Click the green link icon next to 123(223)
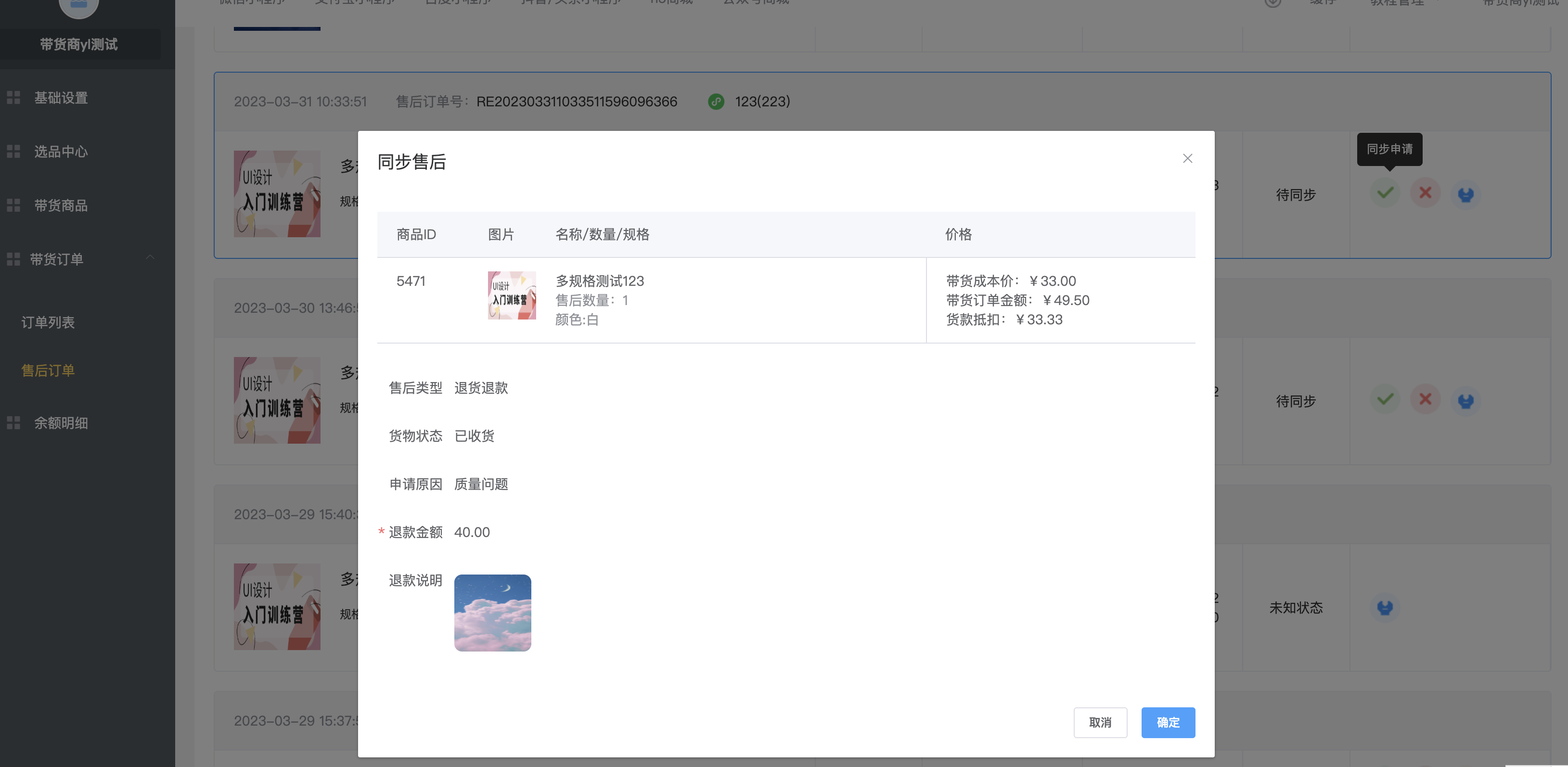 click(x=716, y=102)
